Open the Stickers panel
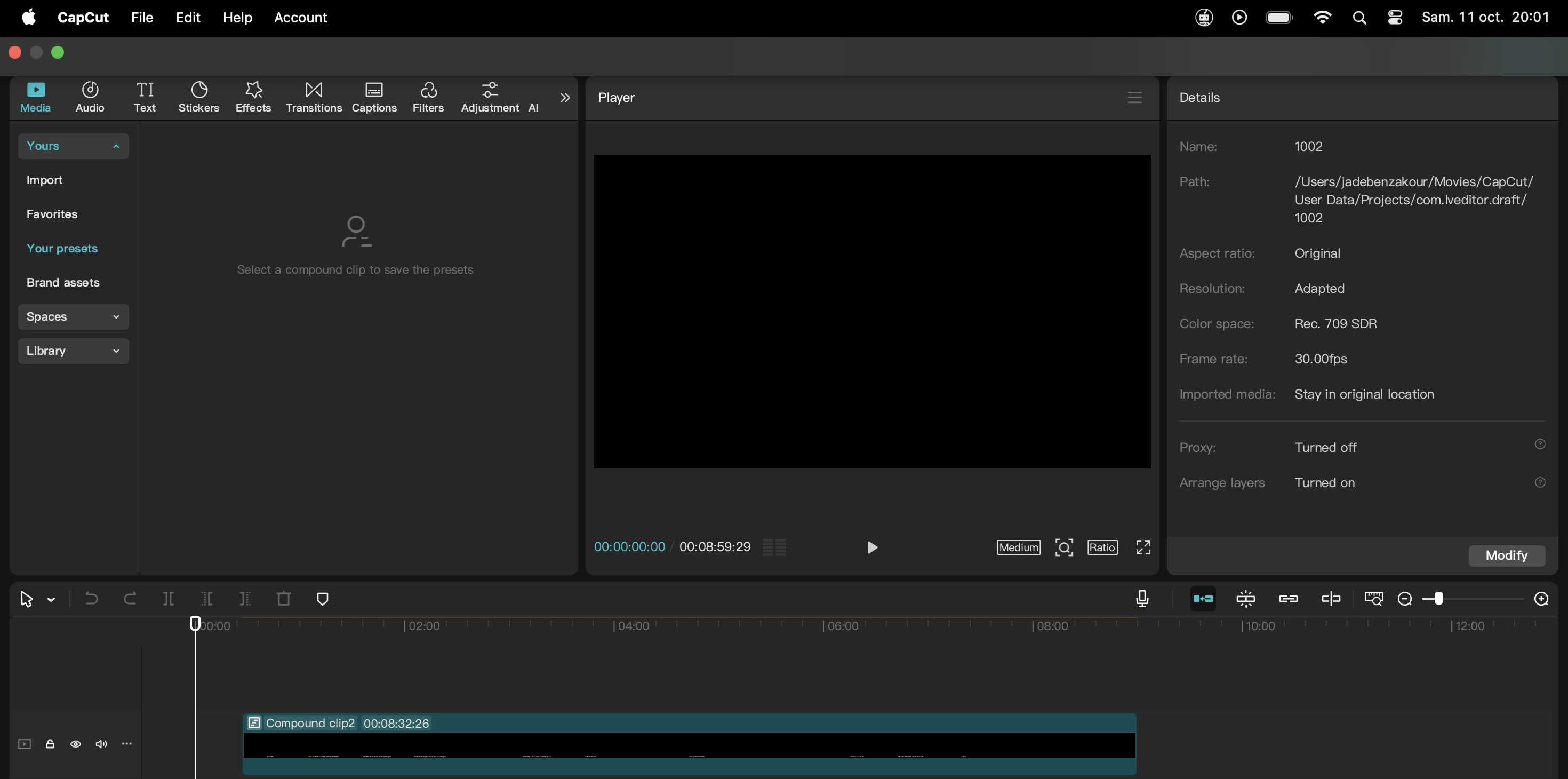The width and height of the screenshot is (1568, 779). [198, 97]
